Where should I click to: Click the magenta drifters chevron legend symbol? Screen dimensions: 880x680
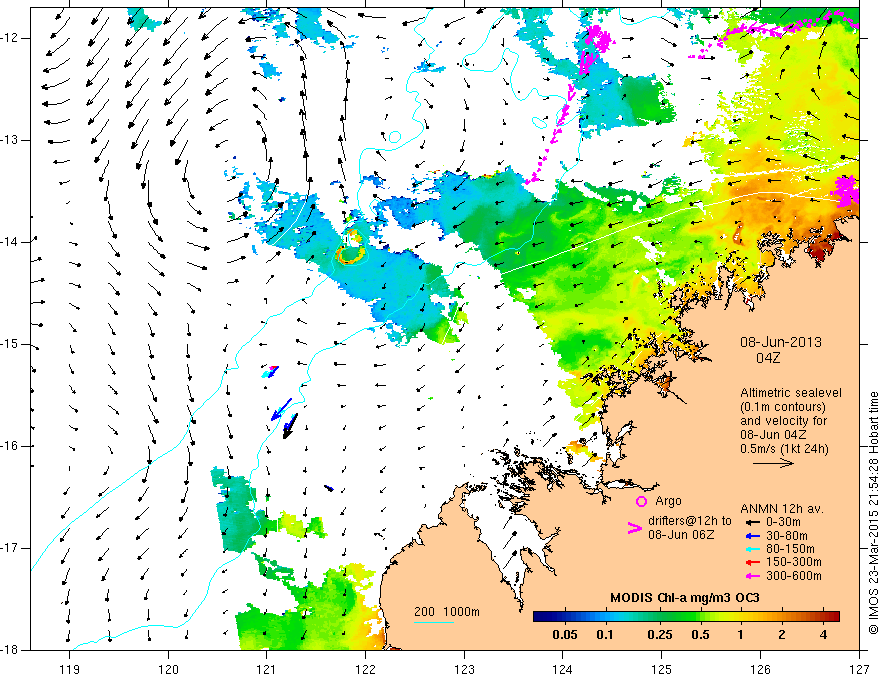click(x=634, y=527)
